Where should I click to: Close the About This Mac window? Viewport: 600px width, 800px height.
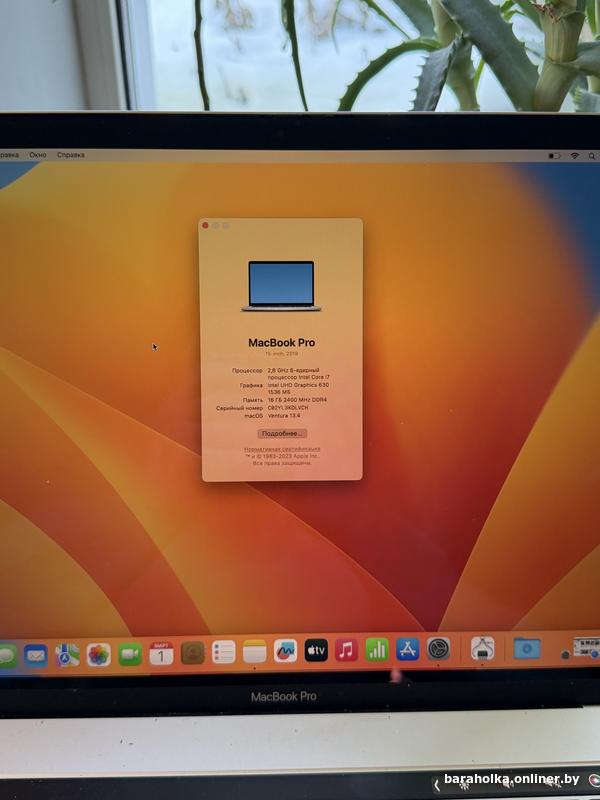[x=205, y=226]
